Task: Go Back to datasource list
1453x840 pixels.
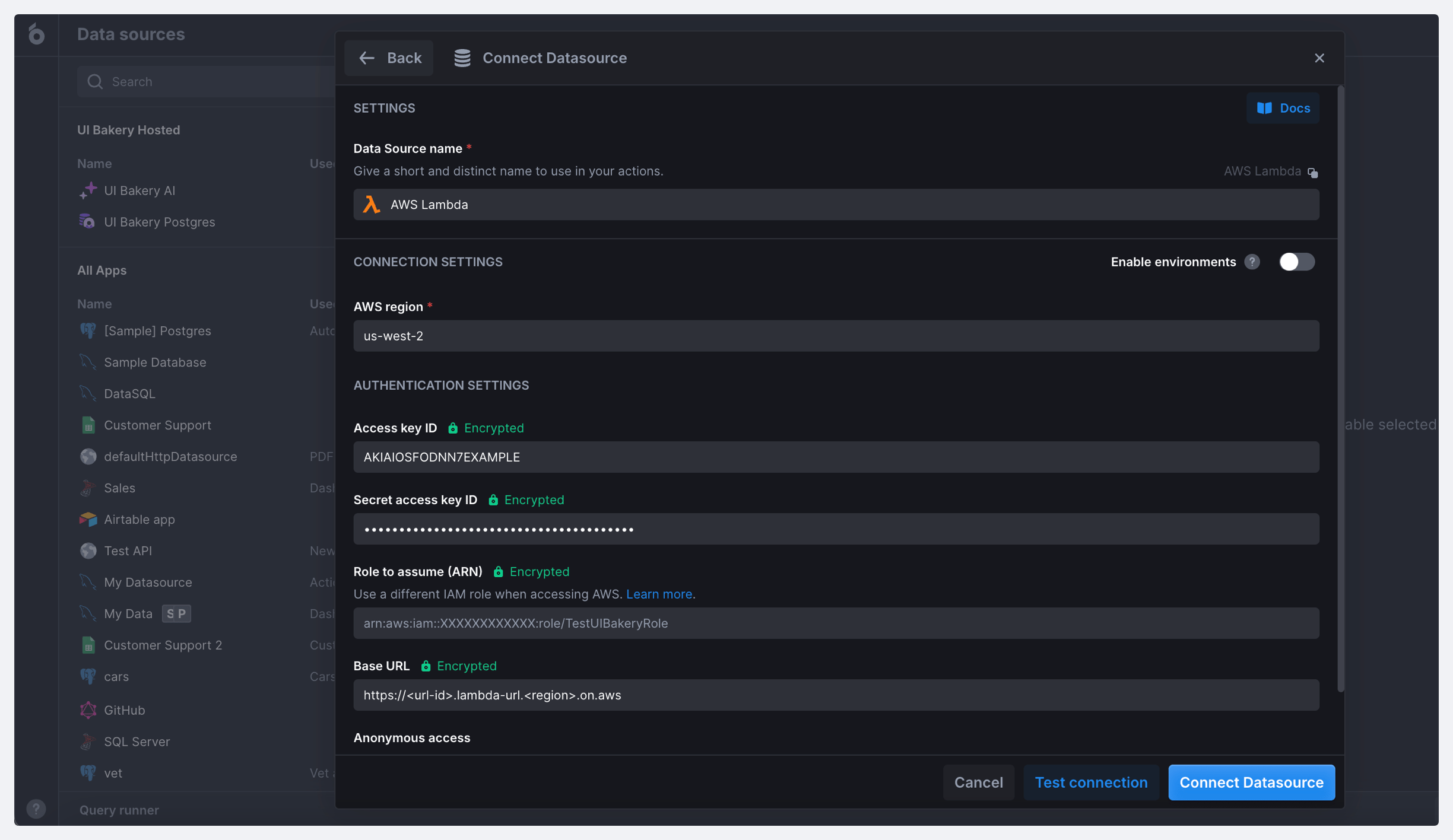Action: [389, 58]
